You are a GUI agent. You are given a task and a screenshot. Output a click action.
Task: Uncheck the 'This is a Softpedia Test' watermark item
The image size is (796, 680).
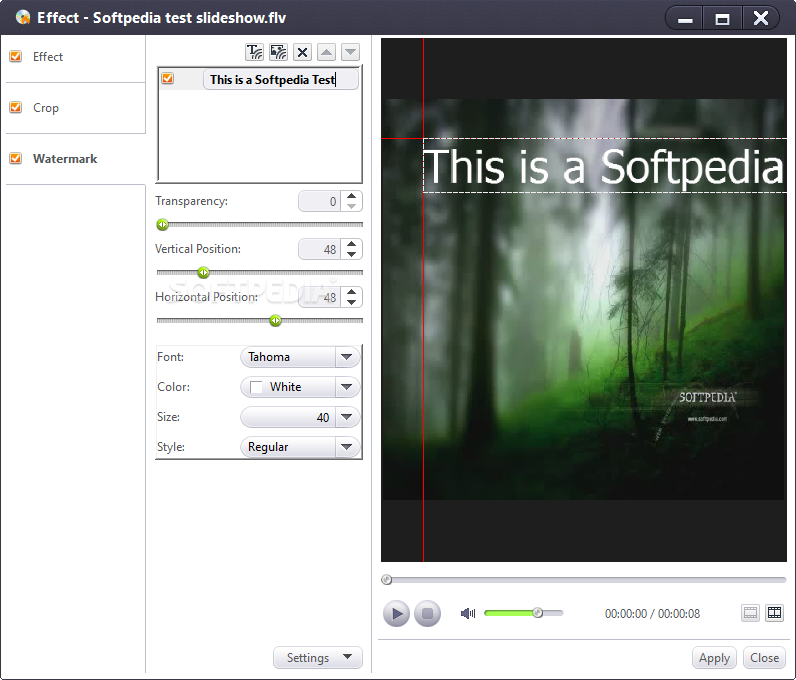click(168, 78)
